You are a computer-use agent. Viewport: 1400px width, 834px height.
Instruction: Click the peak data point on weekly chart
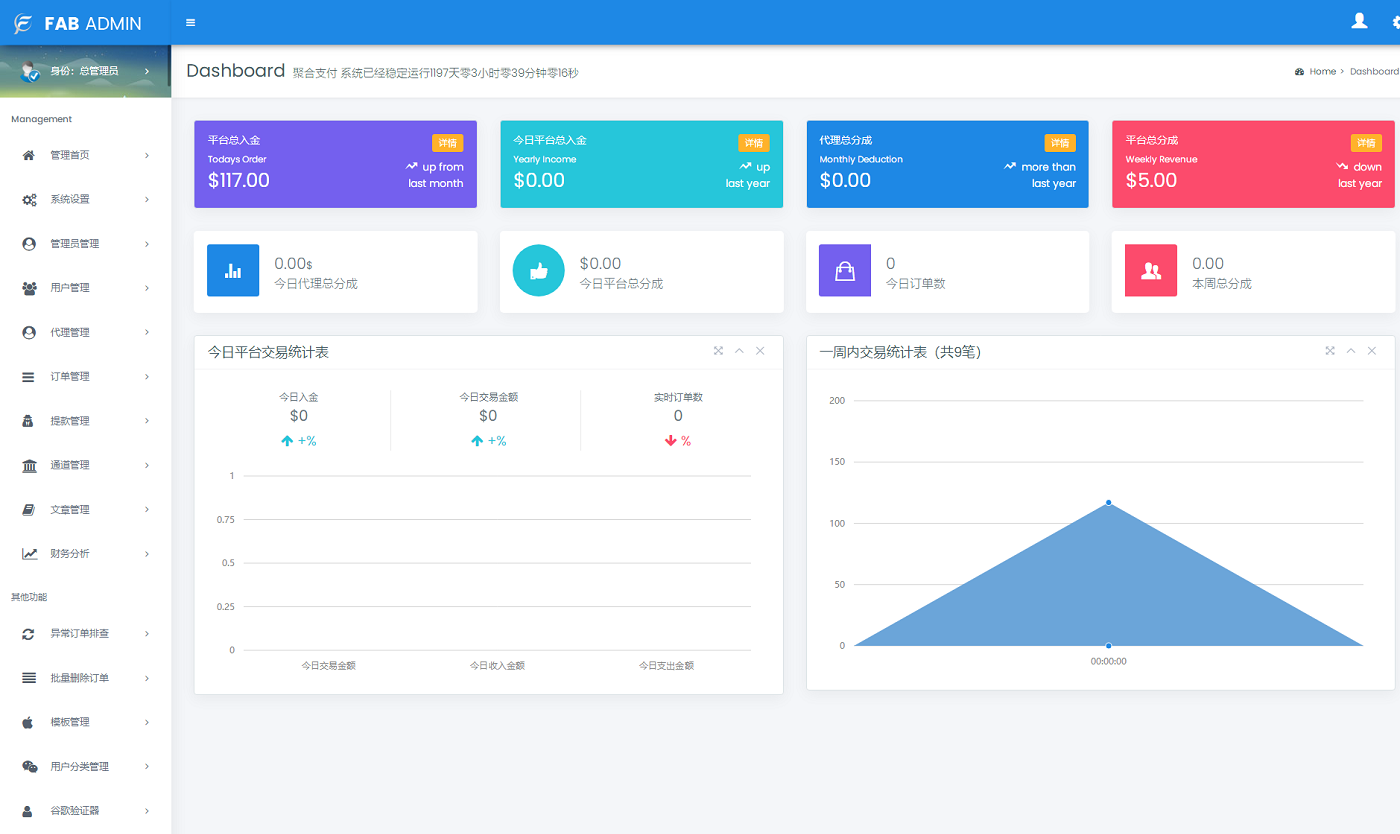[x=1109, y=502]
